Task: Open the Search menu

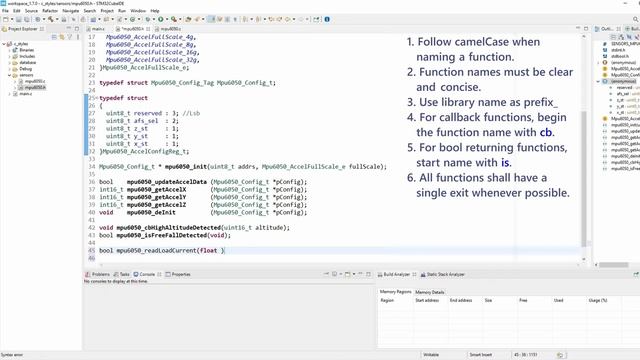Action: (x=90, y=11)
